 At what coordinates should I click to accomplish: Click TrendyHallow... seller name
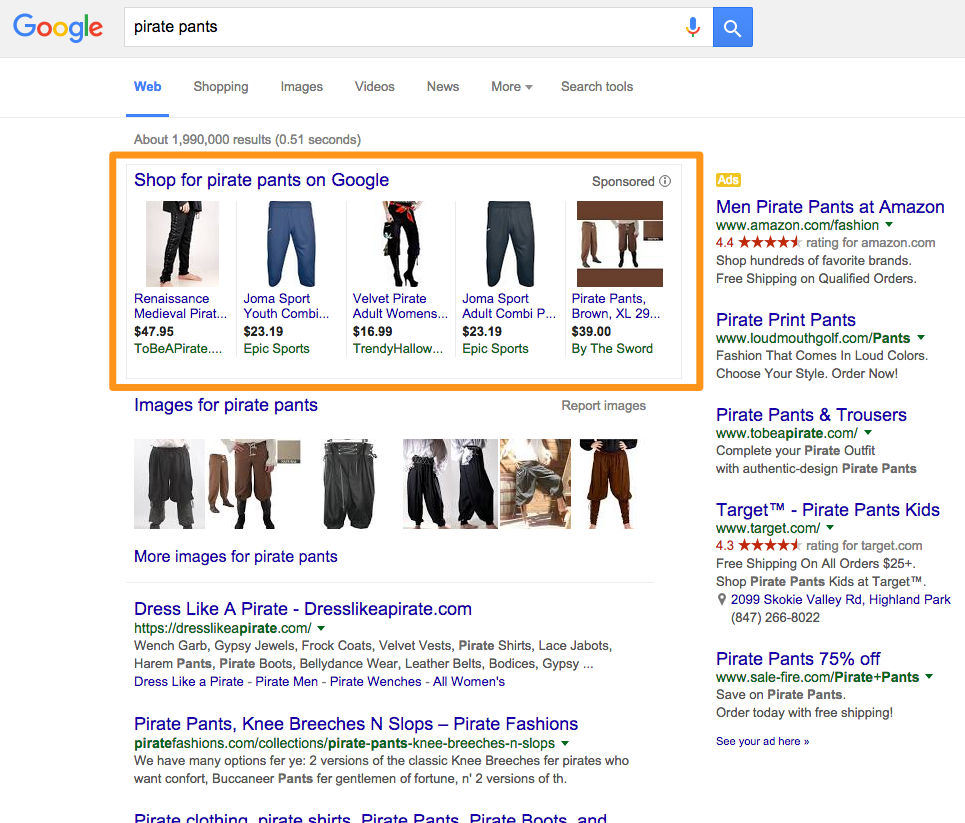(398, 348)
